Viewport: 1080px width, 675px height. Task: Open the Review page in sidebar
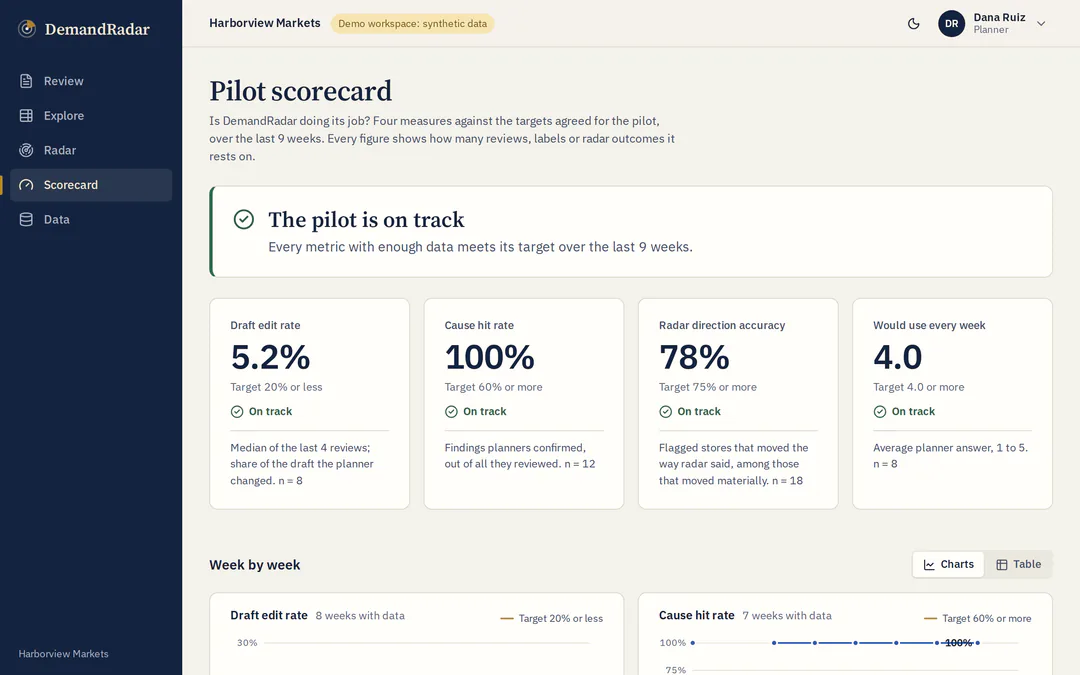tap(91, 81)
